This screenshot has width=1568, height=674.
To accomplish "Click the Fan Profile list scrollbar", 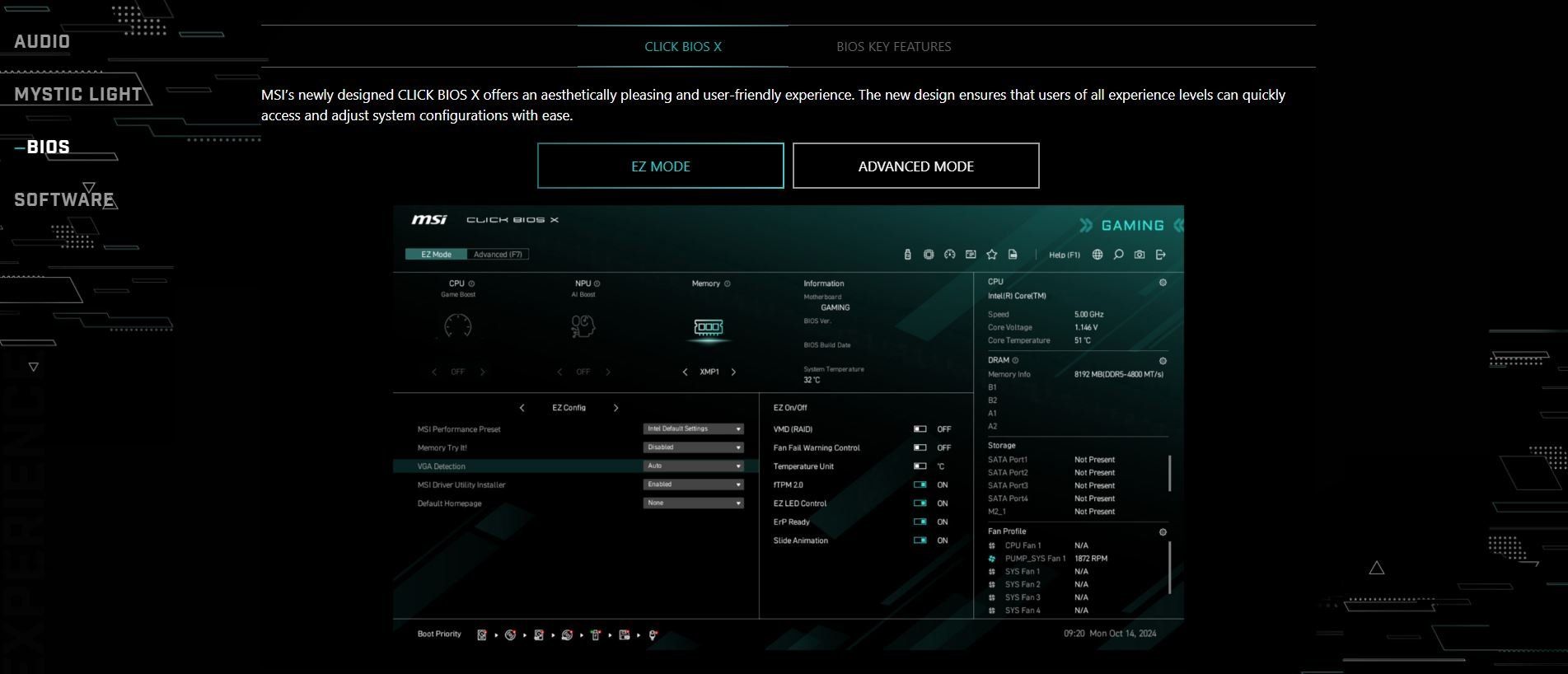I will coord(1170,567).
